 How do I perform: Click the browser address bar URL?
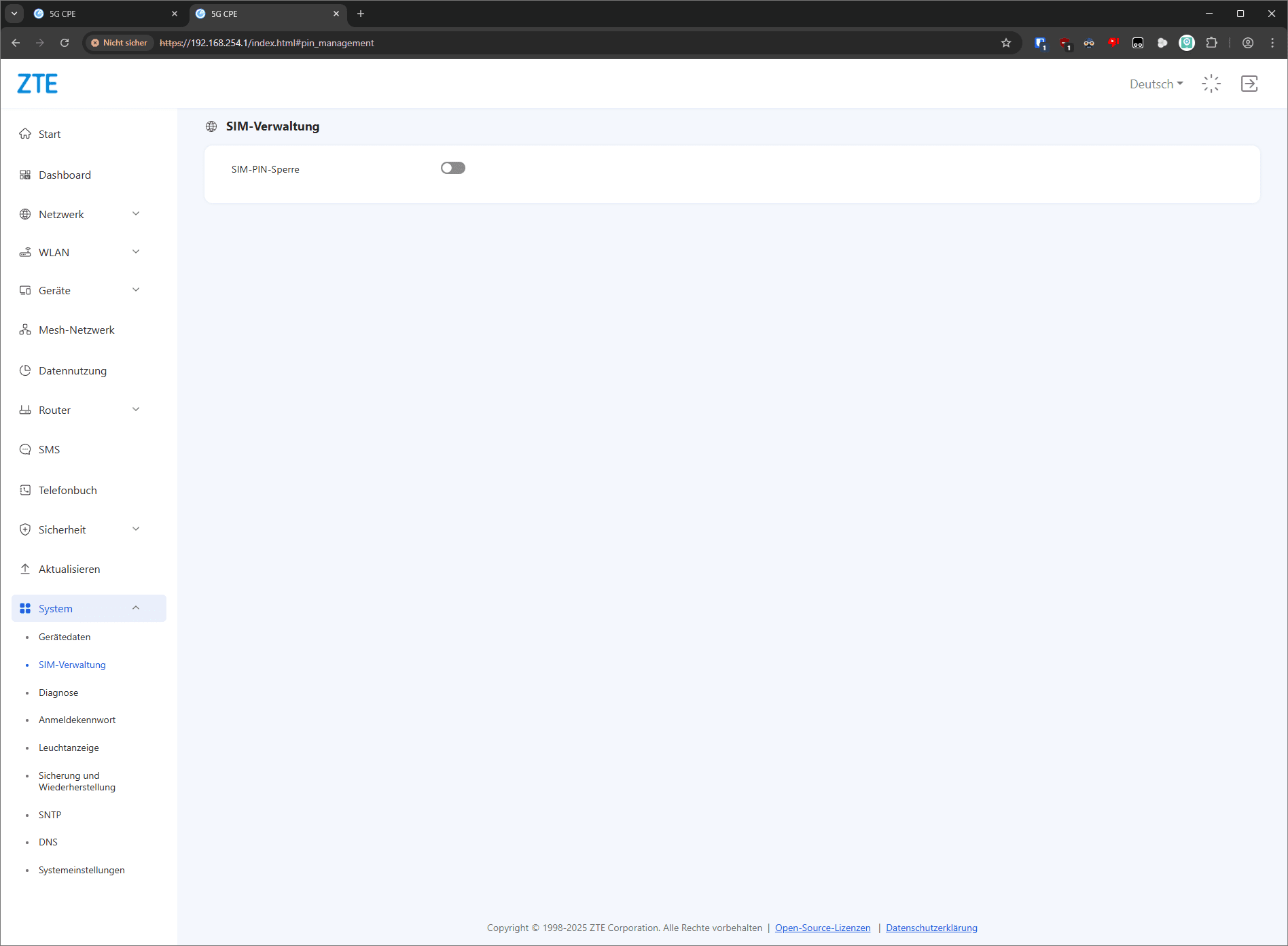point(266,43)
